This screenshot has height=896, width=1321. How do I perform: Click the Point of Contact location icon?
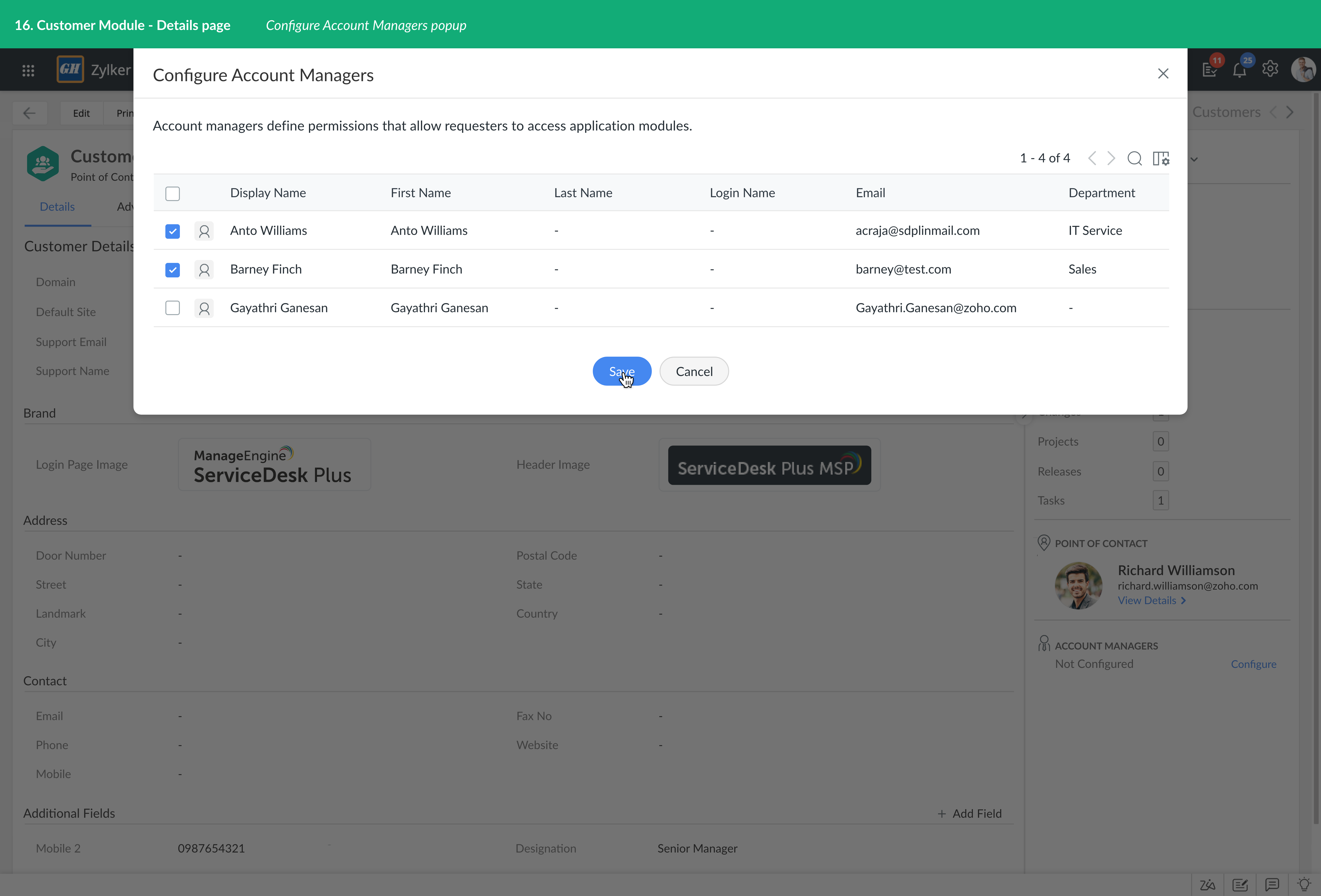click(x=1044, y=542)
